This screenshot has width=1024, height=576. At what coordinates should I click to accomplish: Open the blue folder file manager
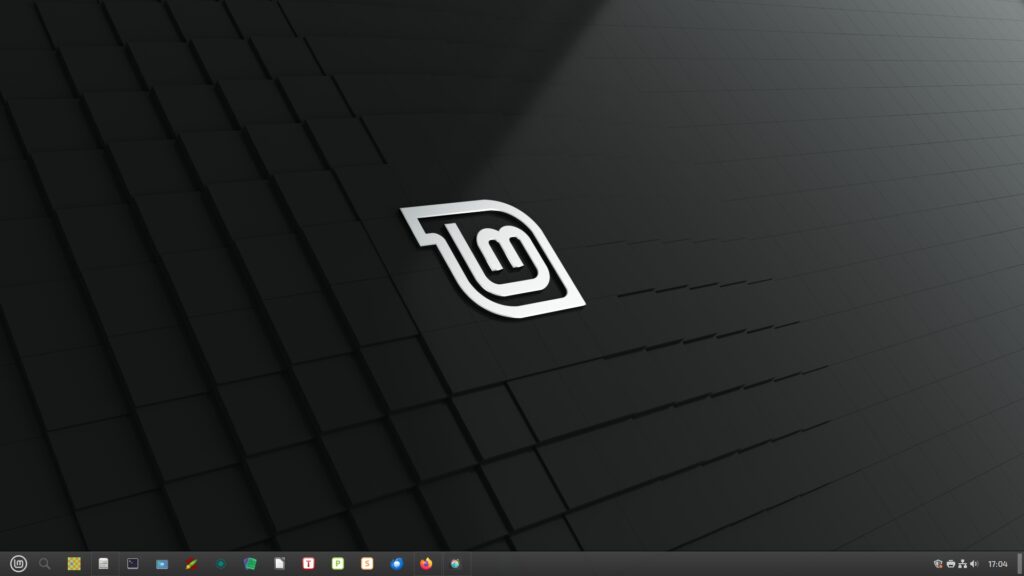click(162, 564)
